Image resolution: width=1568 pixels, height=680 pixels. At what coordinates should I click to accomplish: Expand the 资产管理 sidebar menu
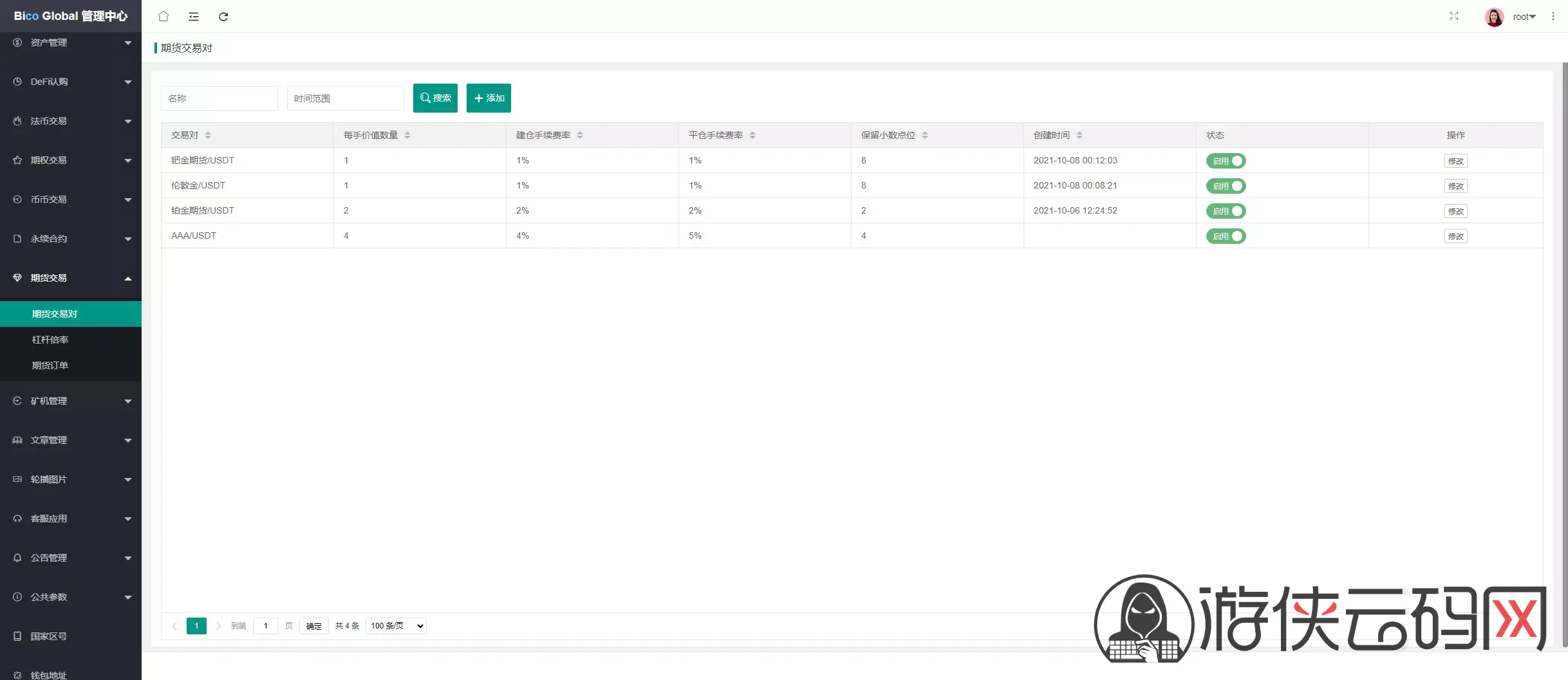pos(71,42)
